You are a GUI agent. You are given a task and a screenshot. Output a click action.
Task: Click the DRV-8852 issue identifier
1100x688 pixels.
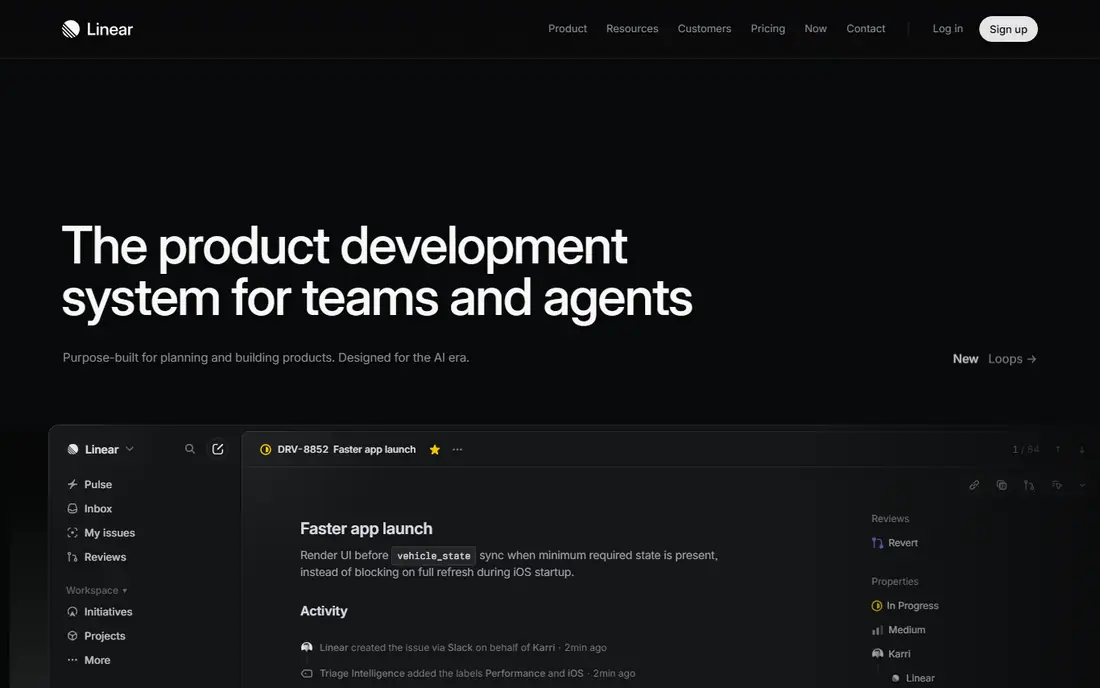click(302, 450)
